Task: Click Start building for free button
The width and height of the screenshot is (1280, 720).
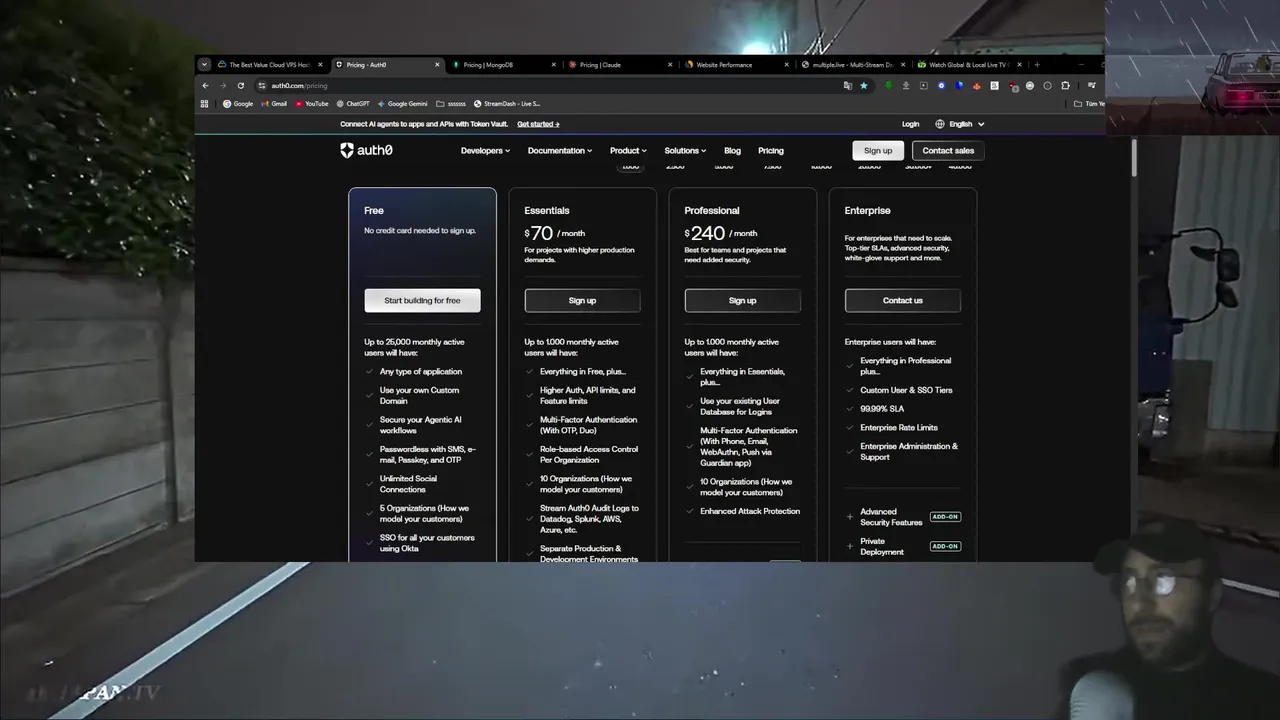Action: pos(422,301)
